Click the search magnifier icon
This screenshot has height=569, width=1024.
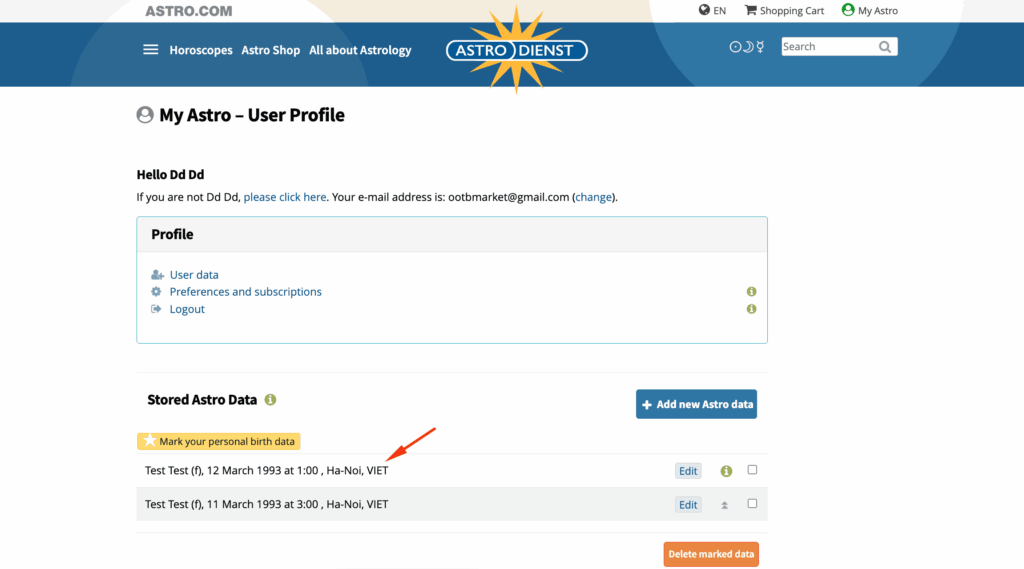coord(885,47)
